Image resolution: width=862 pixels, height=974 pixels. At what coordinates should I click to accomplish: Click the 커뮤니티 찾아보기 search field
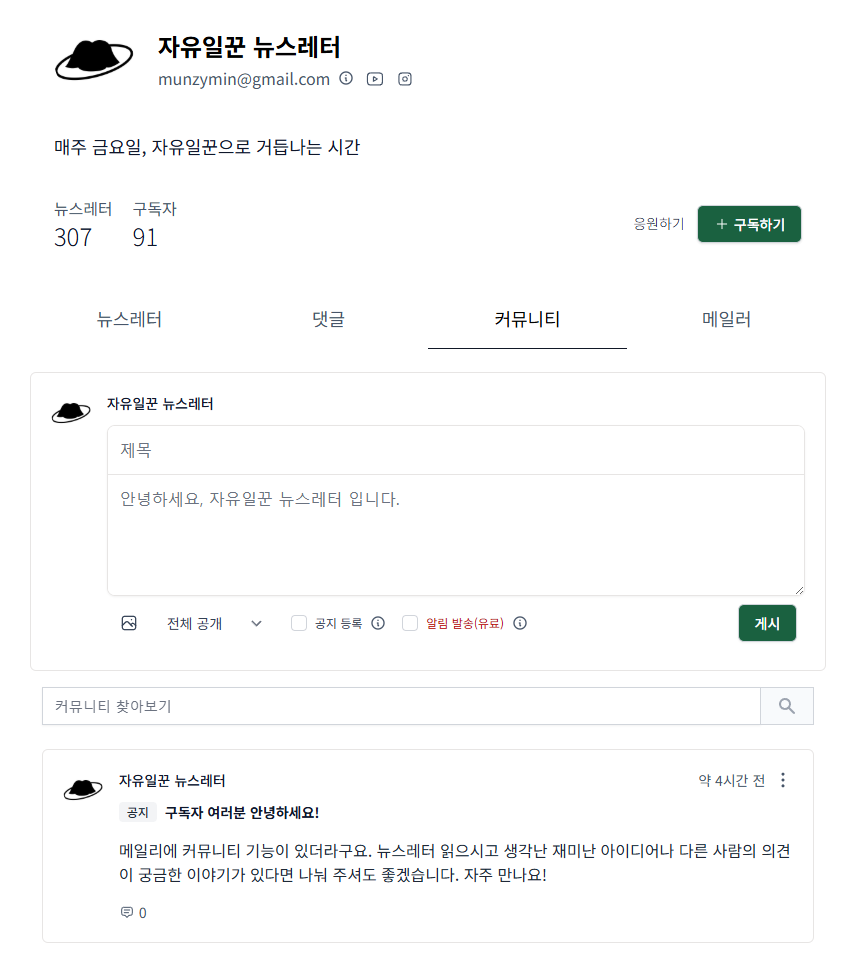400,705
